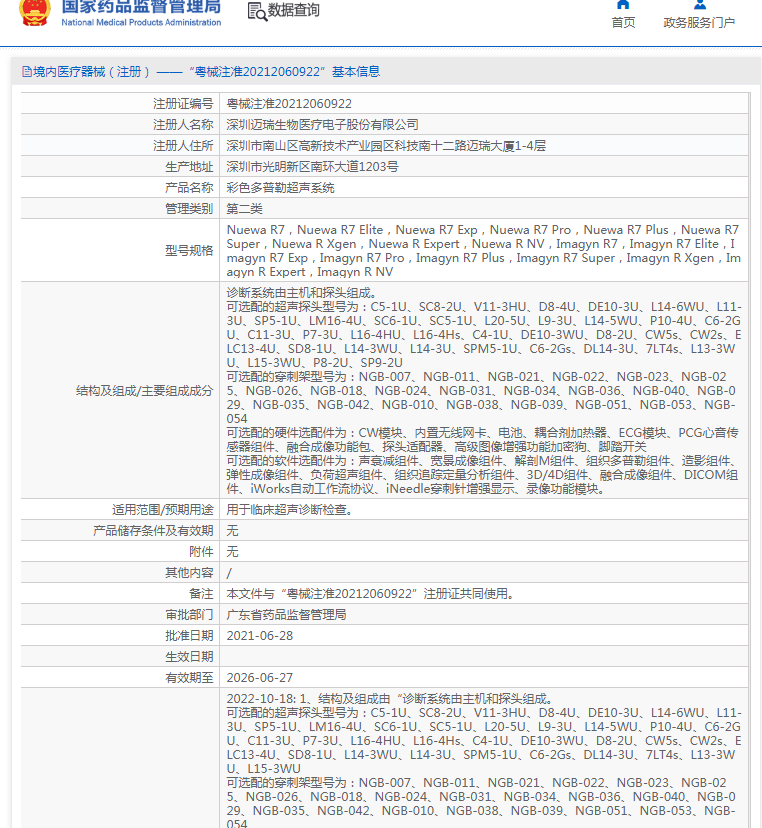Click the 生产地址 label
The width and height of the screenshot is (762, 828).
coord(189,167)
